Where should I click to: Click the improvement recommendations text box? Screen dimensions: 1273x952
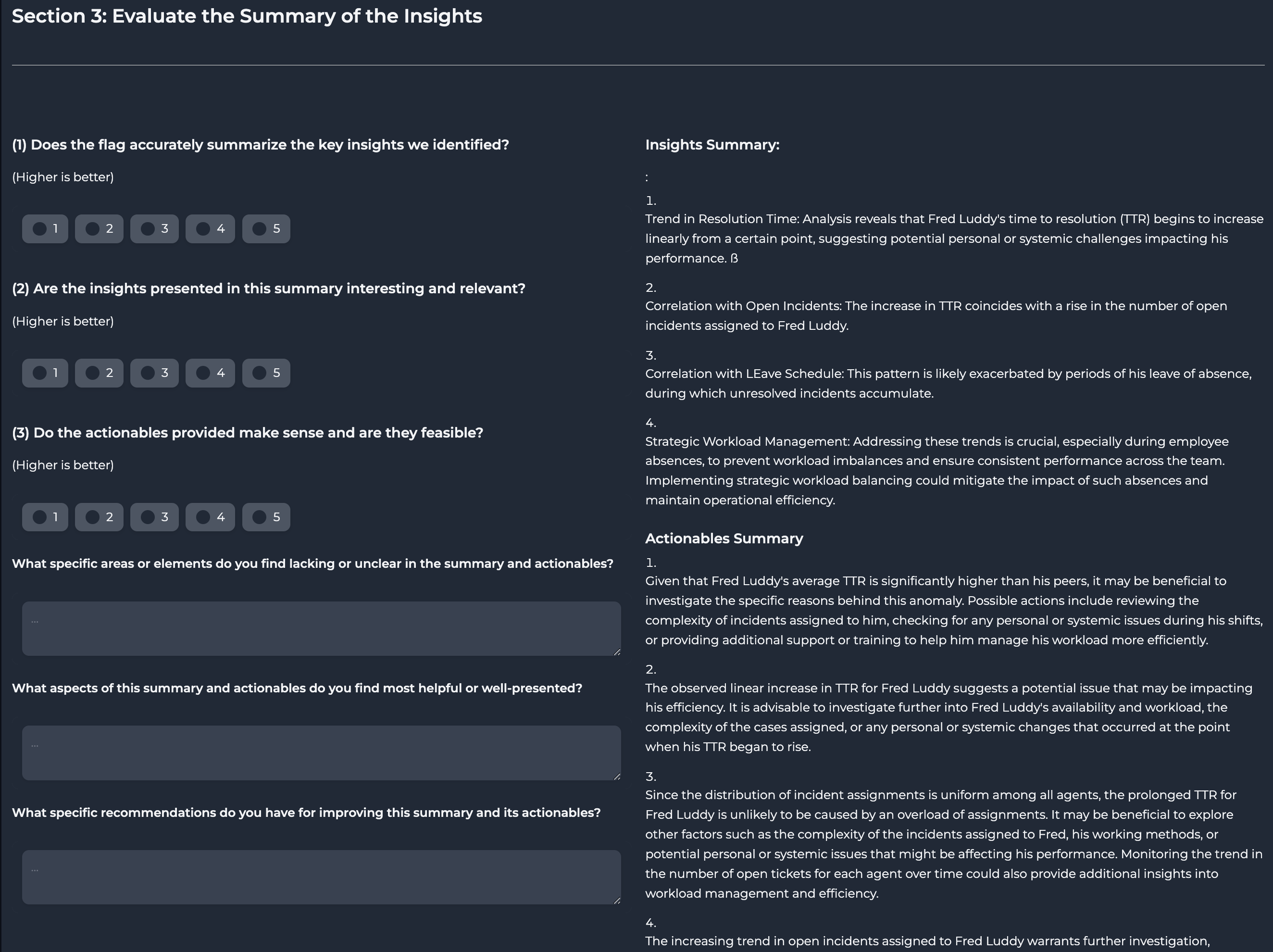[x=321, y=877]
